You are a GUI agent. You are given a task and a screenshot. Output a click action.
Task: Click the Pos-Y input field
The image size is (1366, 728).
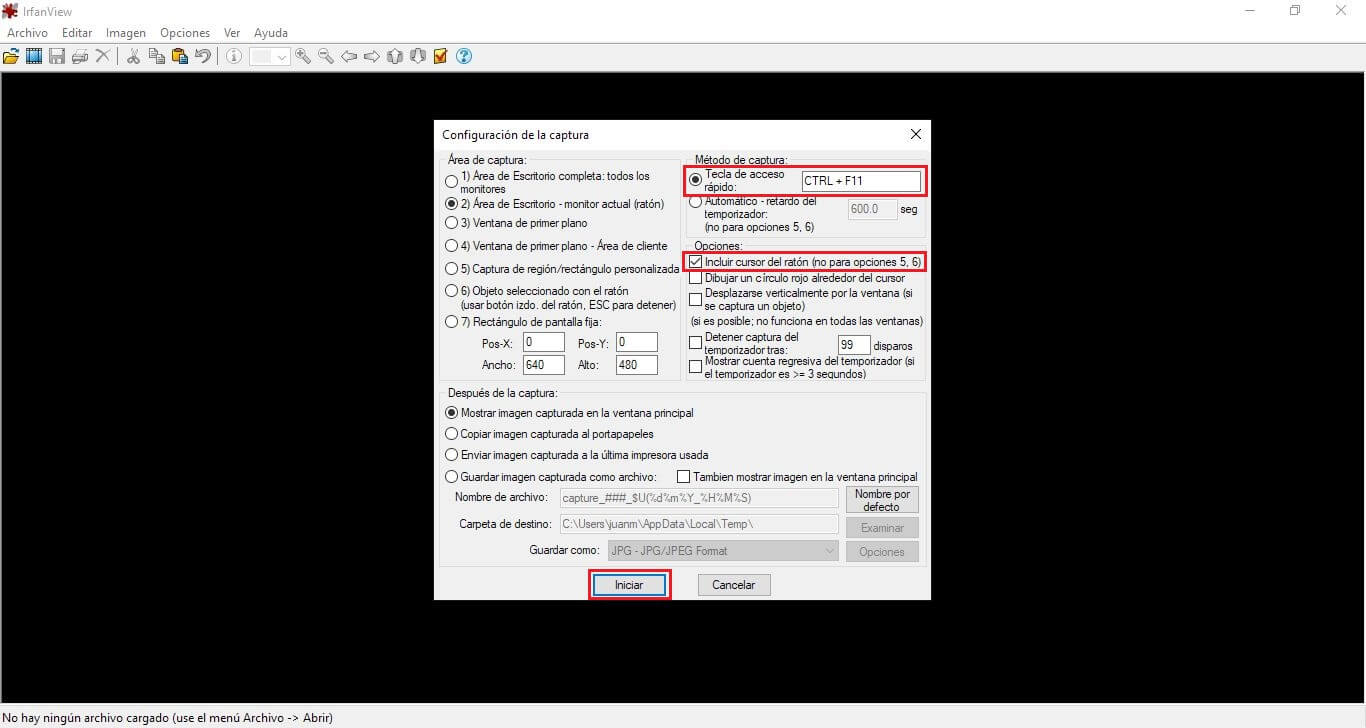coord(636,342)
